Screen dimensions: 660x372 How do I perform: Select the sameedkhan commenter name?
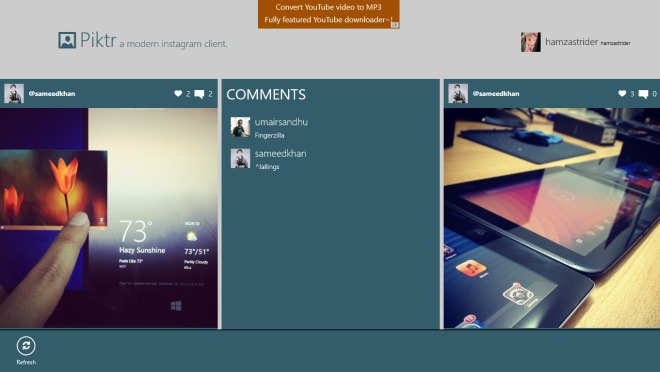(x=280, y=154)
